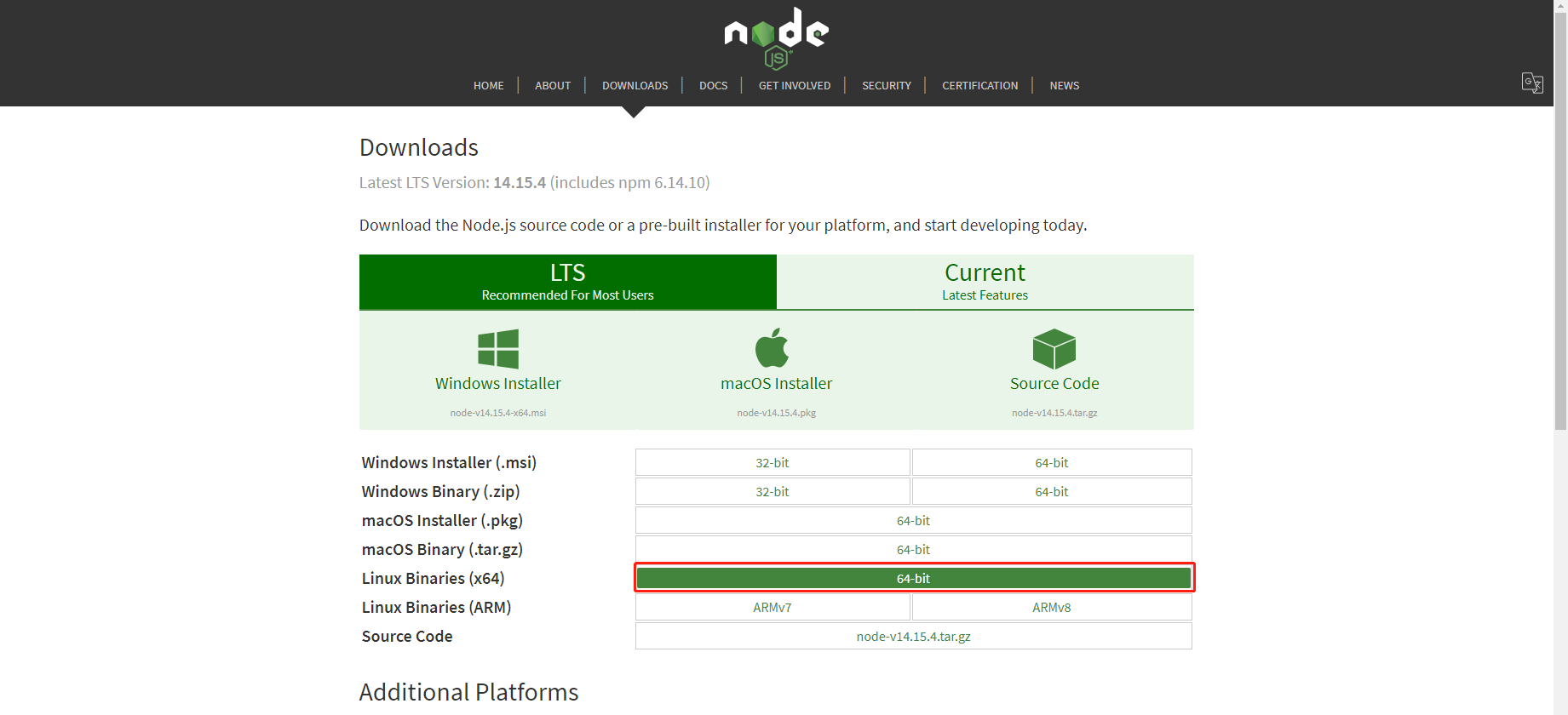Click the Node.js logo
This screenshot has width=1568, height=715.
[776, 38]
